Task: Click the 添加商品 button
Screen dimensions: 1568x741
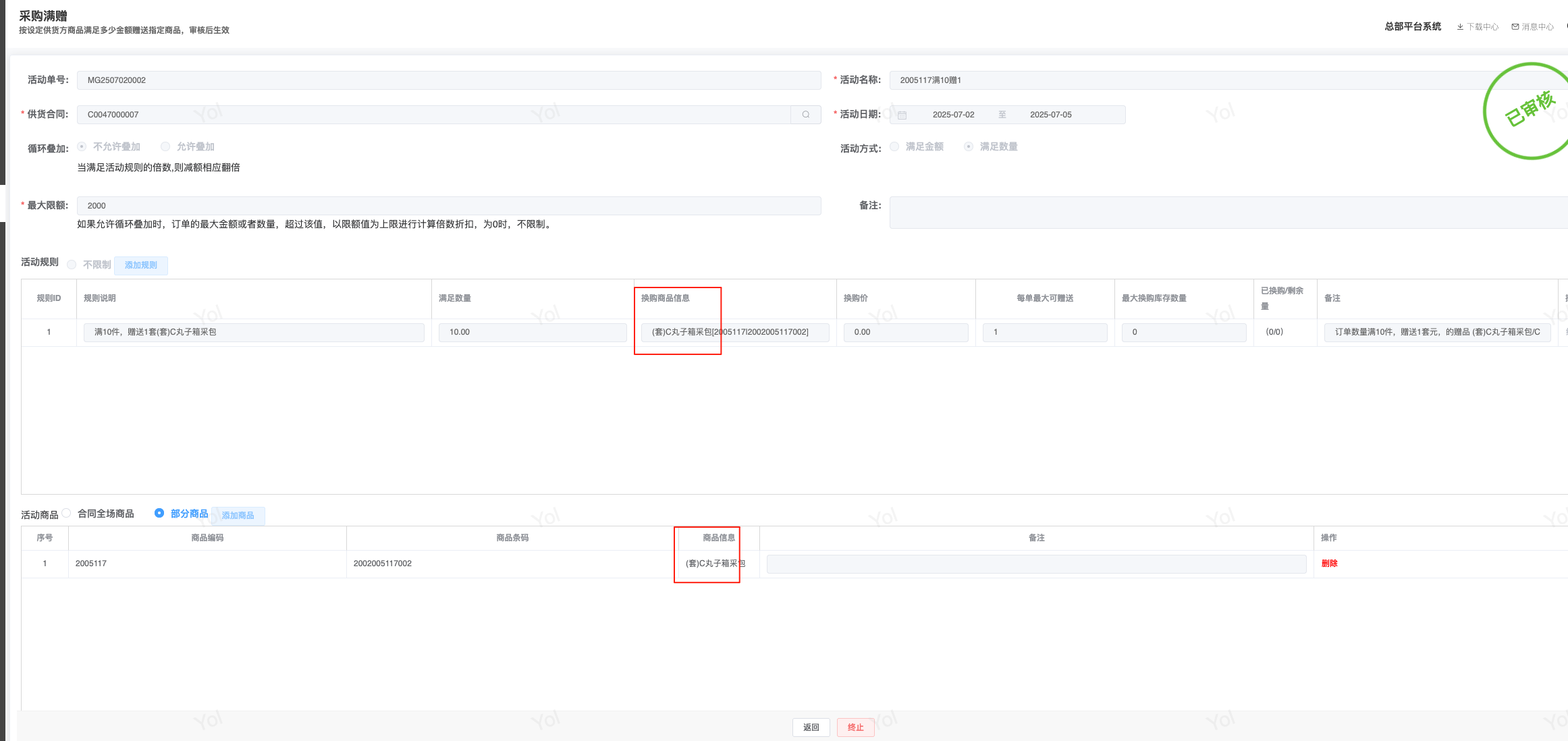Action: click(238, 516)
